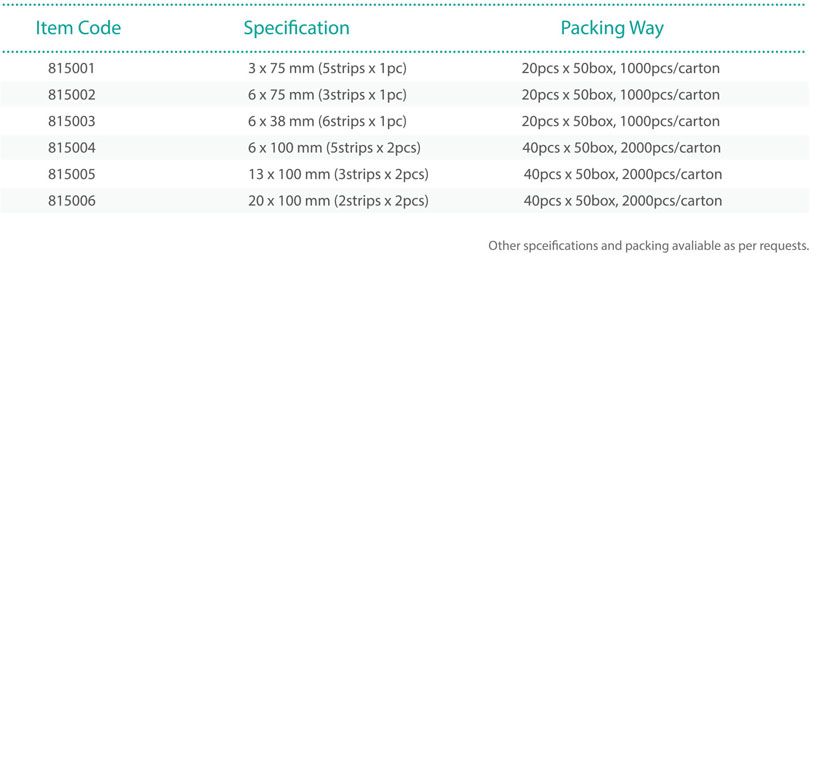Click the 'Other spceifications and packing' footnote
Screen dimensions: 827x768
pyautogui.click(x=648, y=246)
